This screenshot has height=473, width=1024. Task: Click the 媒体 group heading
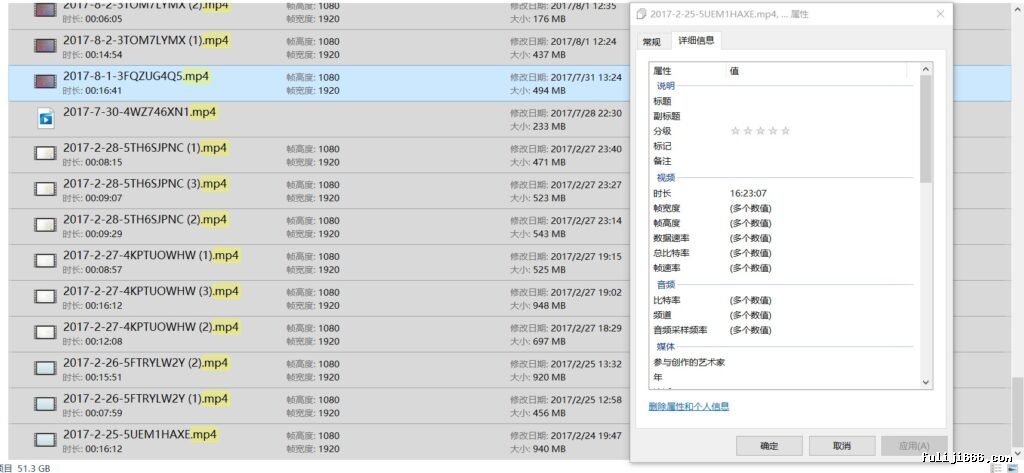(x=665, y=347)
